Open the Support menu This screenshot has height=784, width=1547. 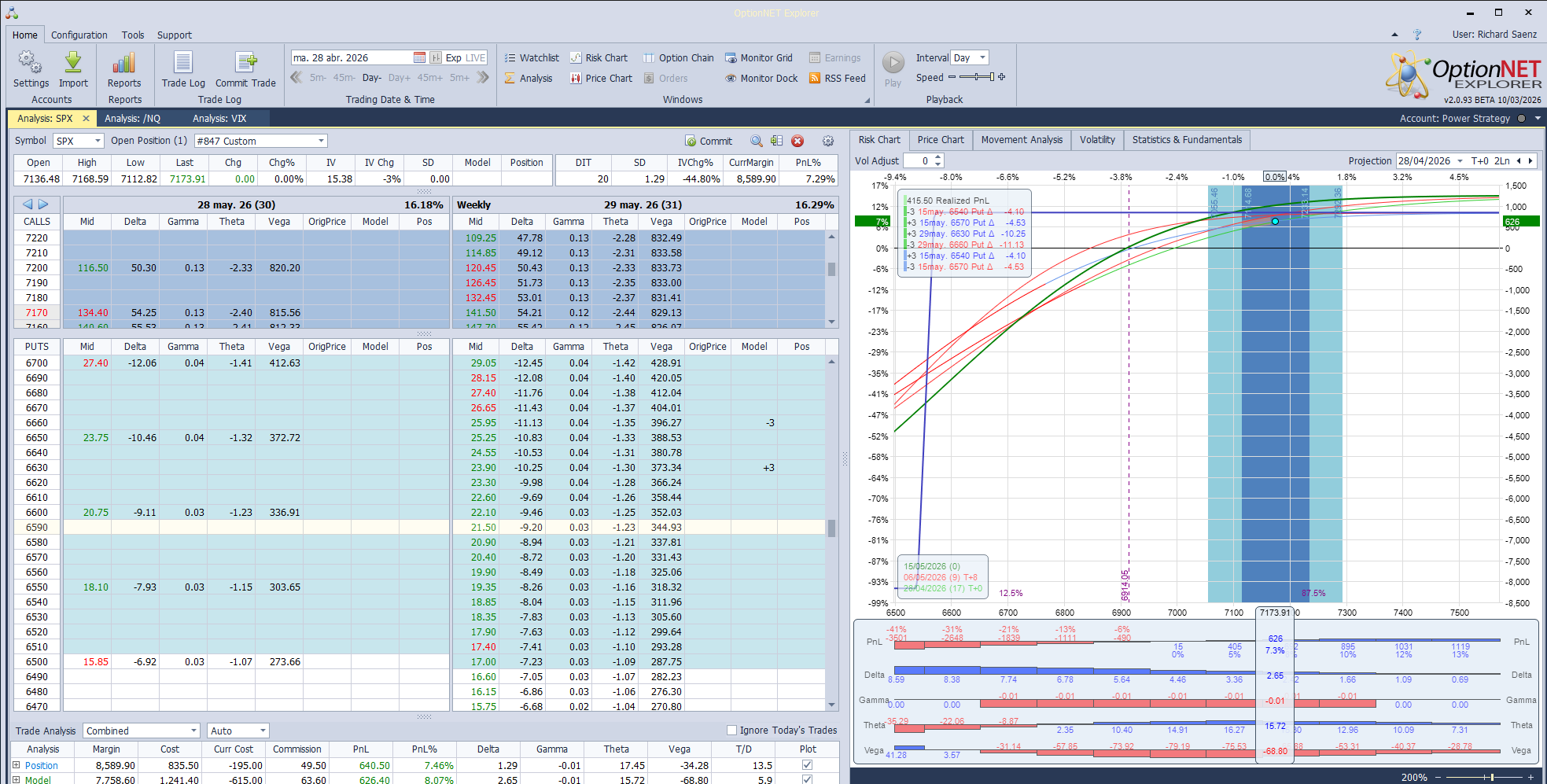pos(175,35)
